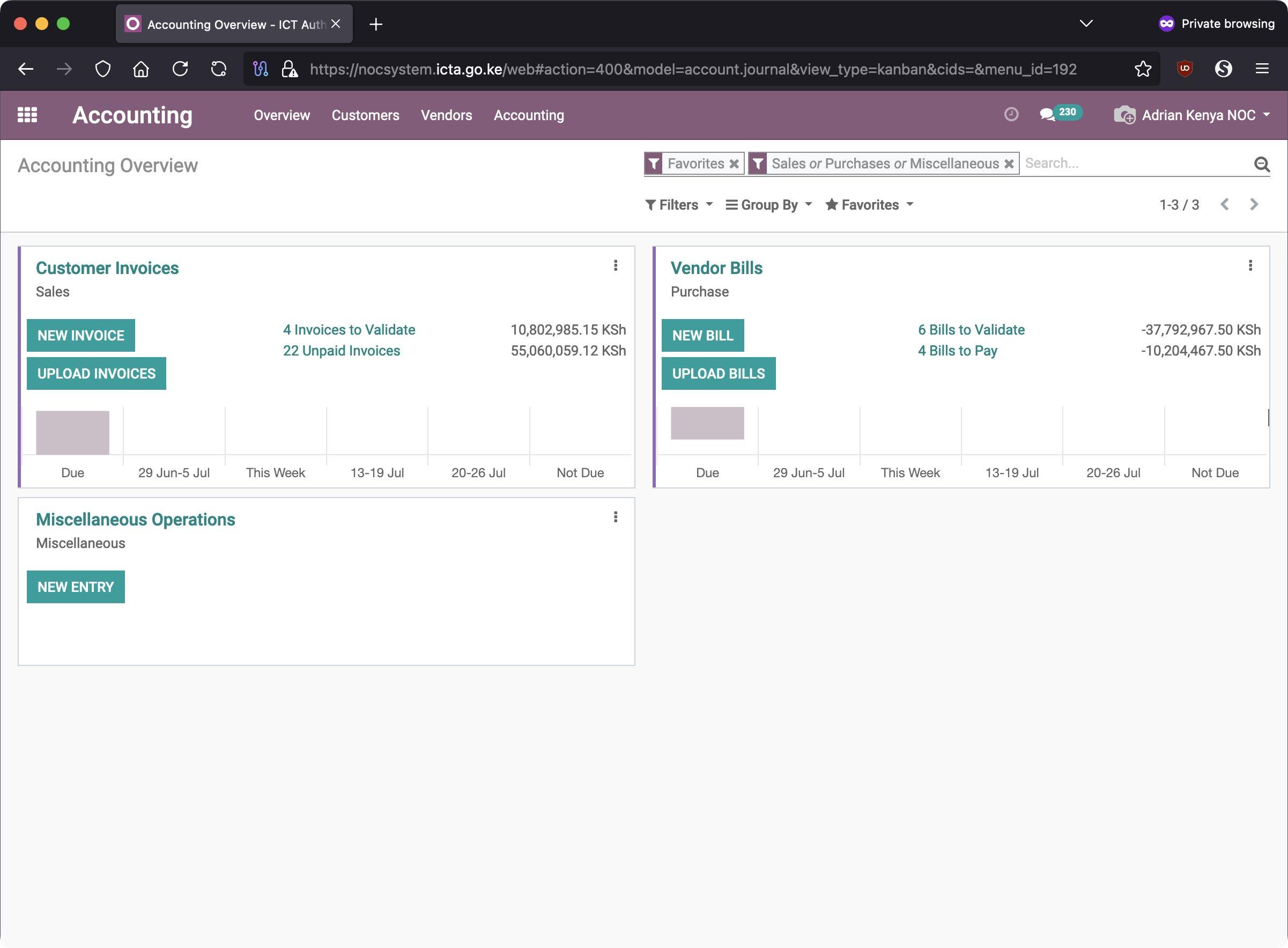Image resolution: width=1288 pixels, height=948 pixels.
Task: Open Customer Invoices three-dot menu
Action: click(x=615, y=266)
